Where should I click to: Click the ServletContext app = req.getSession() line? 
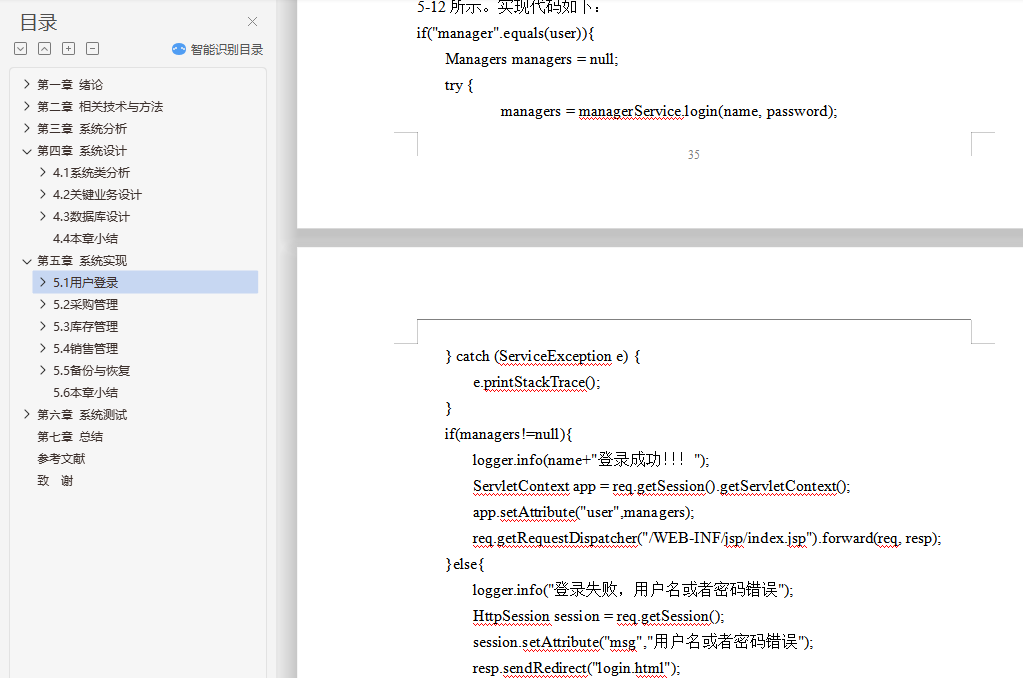tap(662, 487)
